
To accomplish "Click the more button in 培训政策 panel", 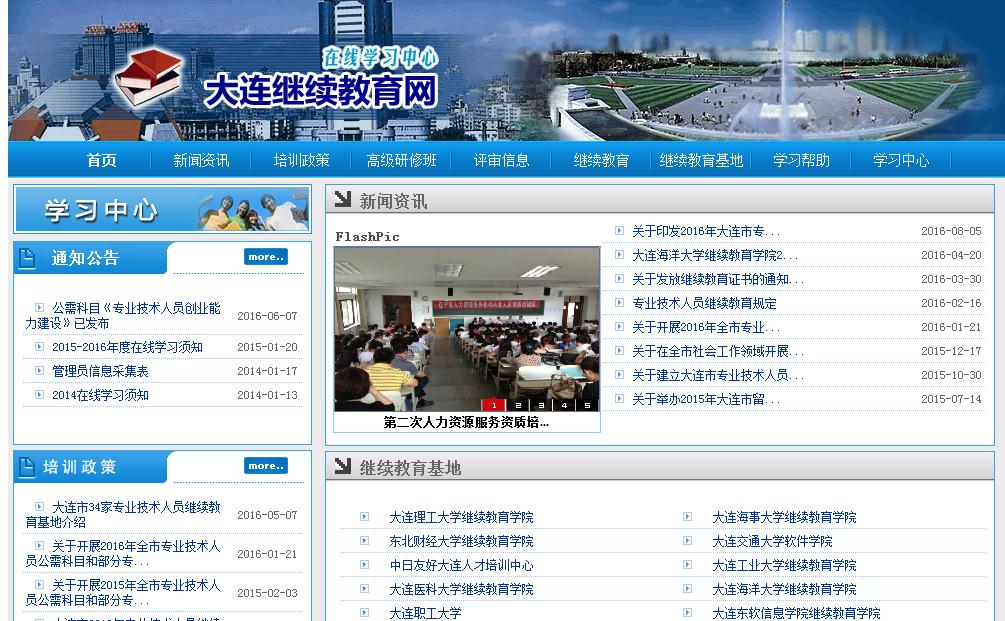I will 265,466.
